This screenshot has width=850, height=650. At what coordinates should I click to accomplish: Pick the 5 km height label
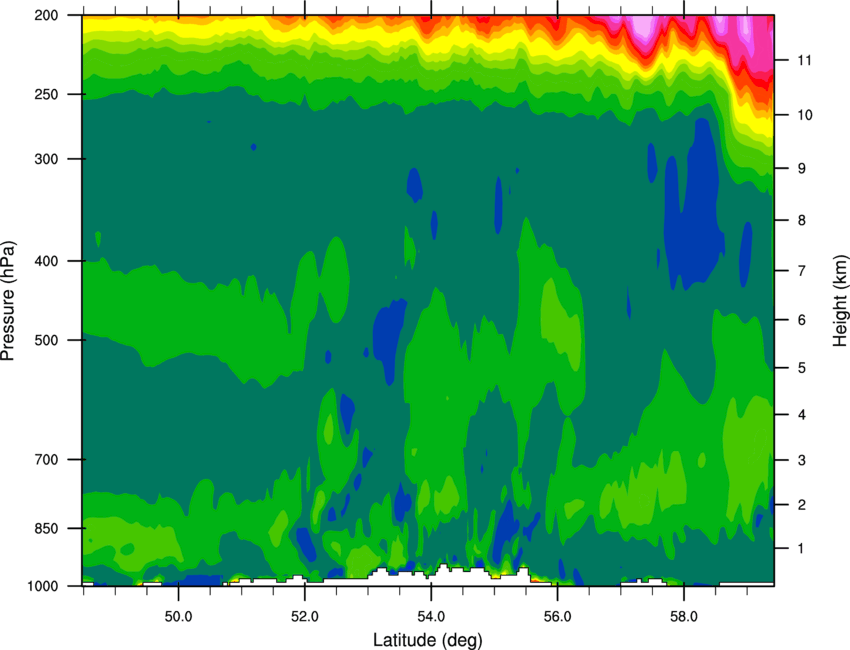802,368
